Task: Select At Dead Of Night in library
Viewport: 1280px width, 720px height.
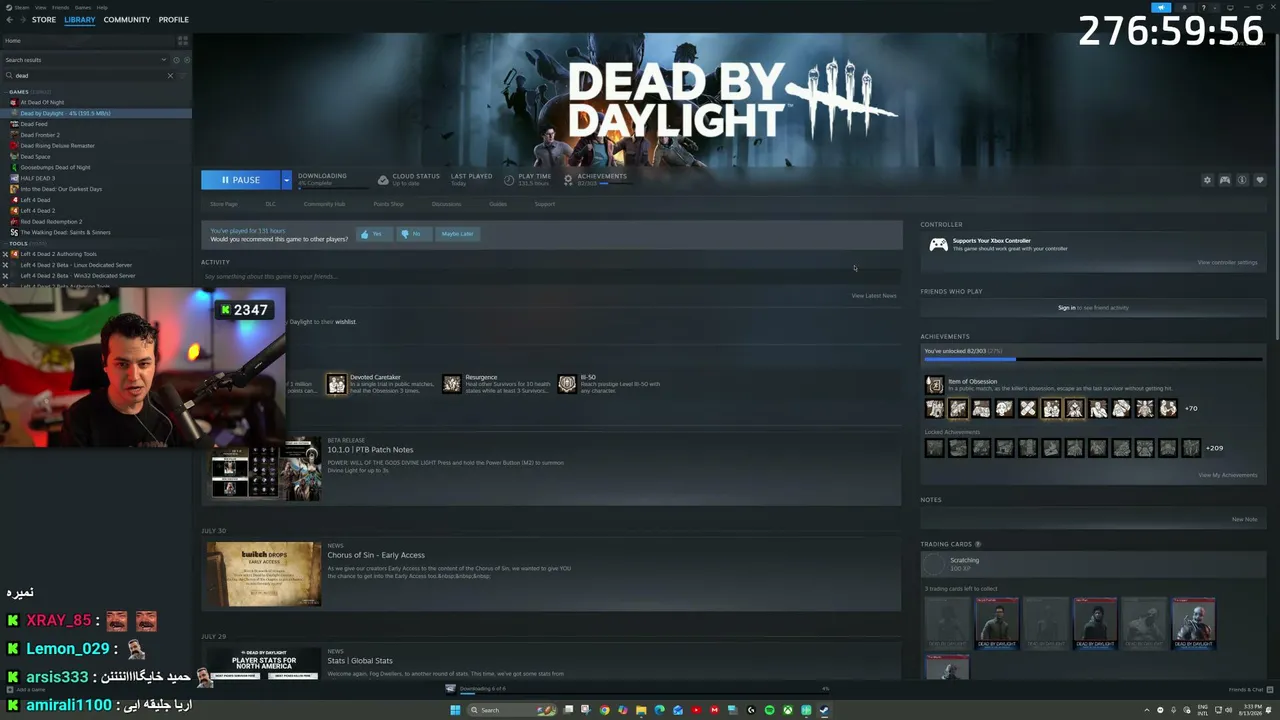Action: coord(42,102)
